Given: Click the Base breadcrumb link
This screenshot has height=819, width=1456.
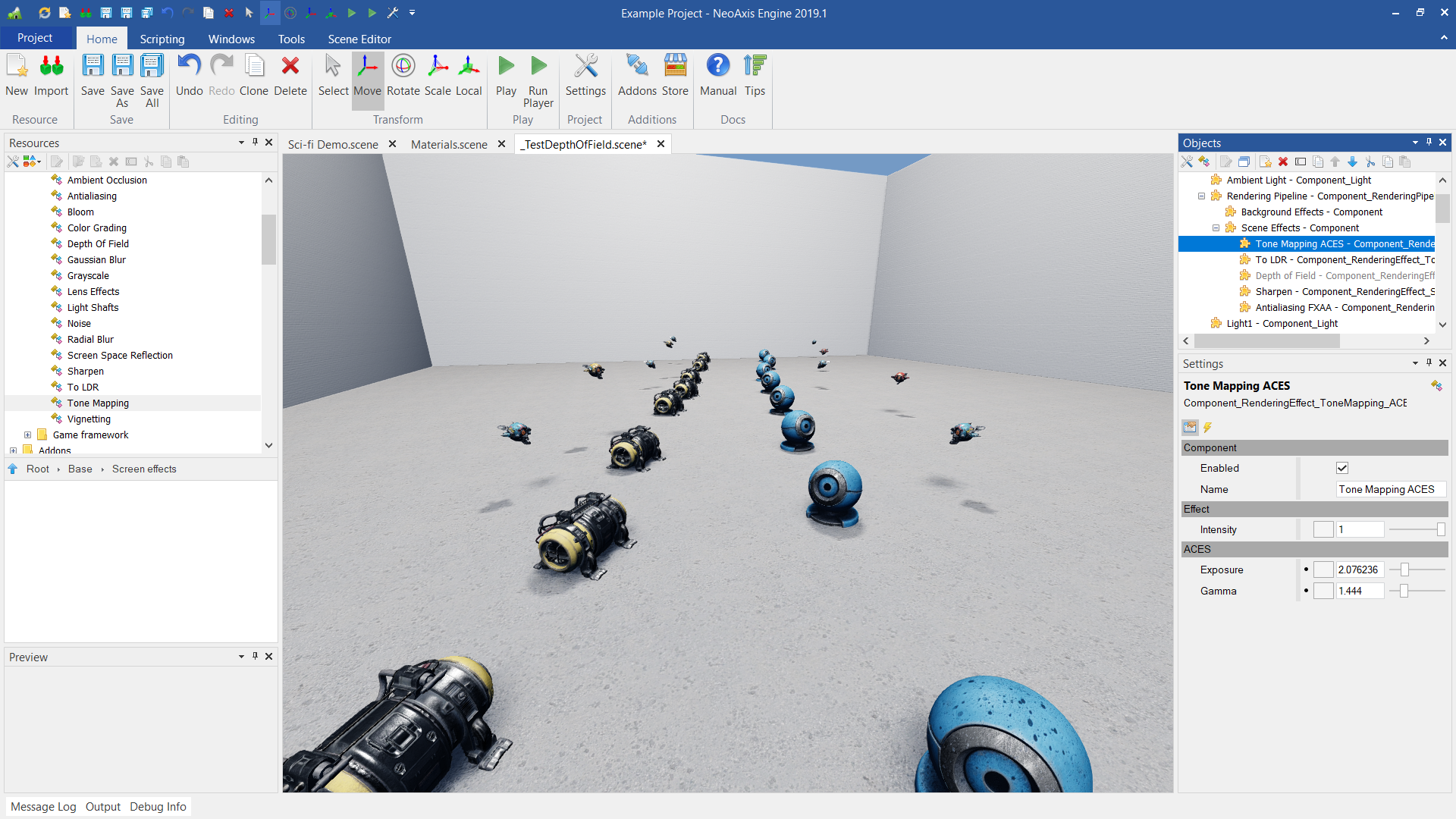Looking at the screenshot, I should click(80, 469).
